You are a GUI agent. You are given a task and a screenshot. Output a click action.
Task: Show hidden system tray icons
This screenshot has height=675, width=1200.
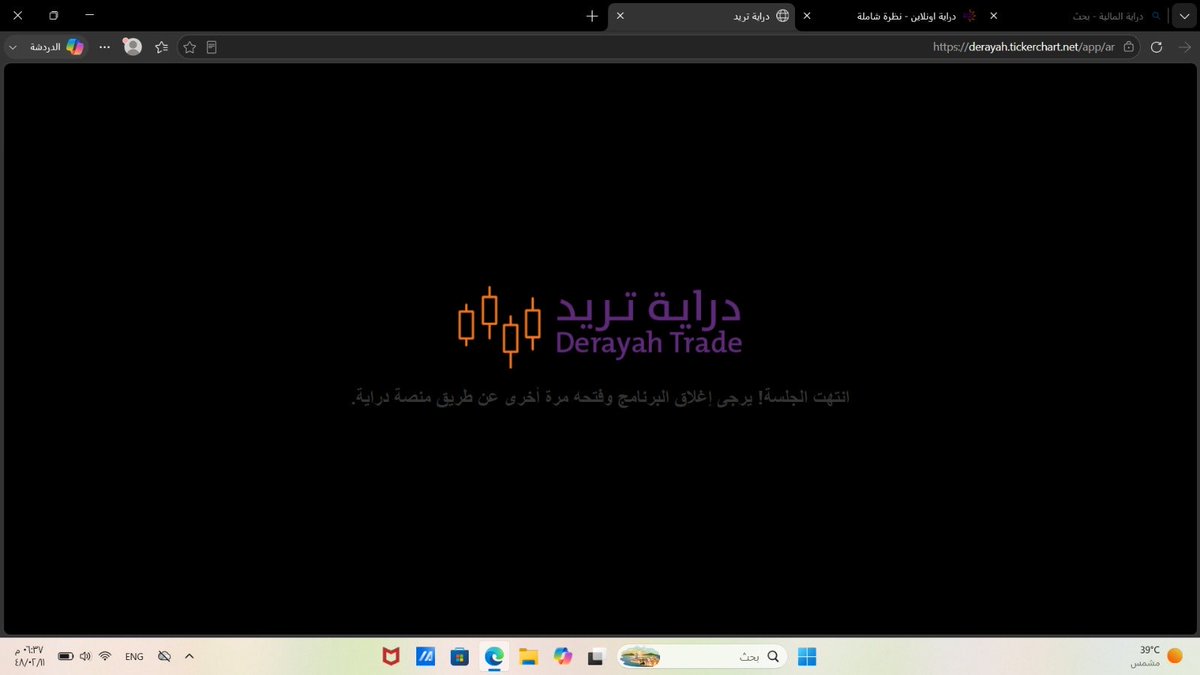[190, 657]
